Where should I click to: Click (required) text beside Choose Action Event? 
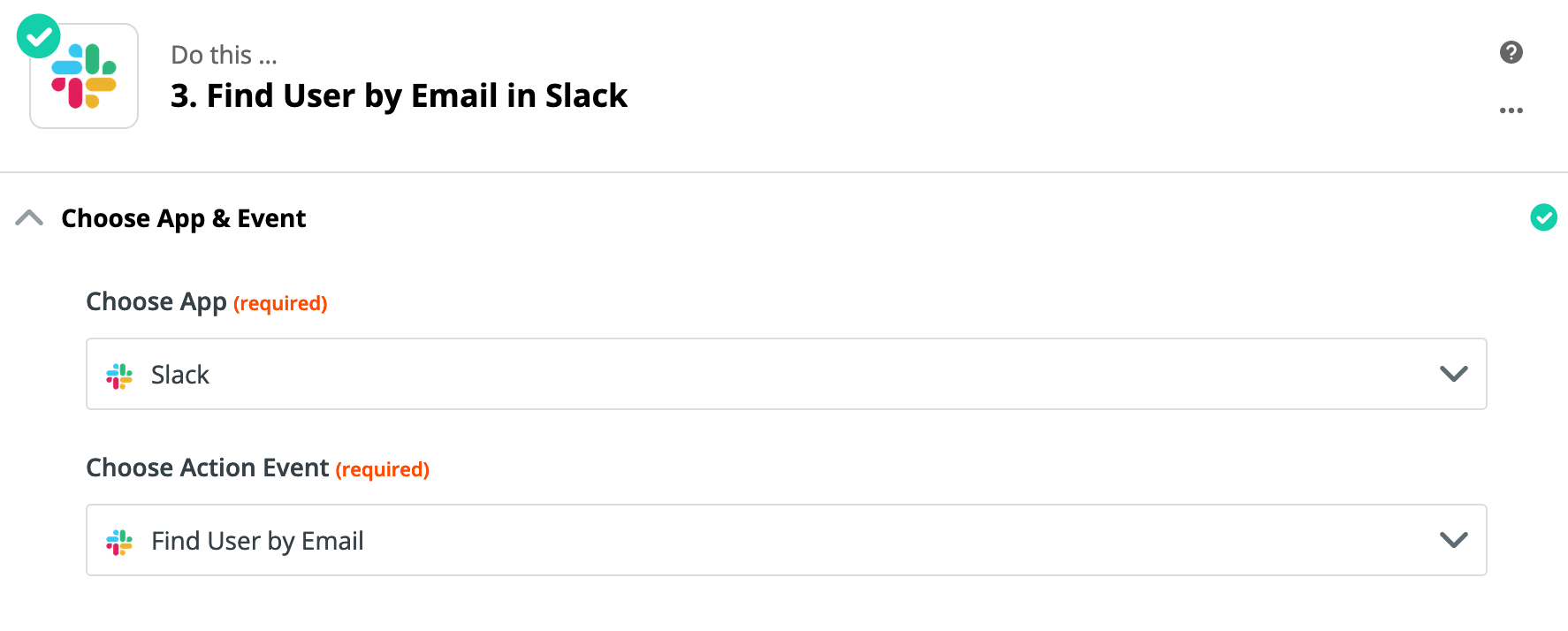(382, 469)
